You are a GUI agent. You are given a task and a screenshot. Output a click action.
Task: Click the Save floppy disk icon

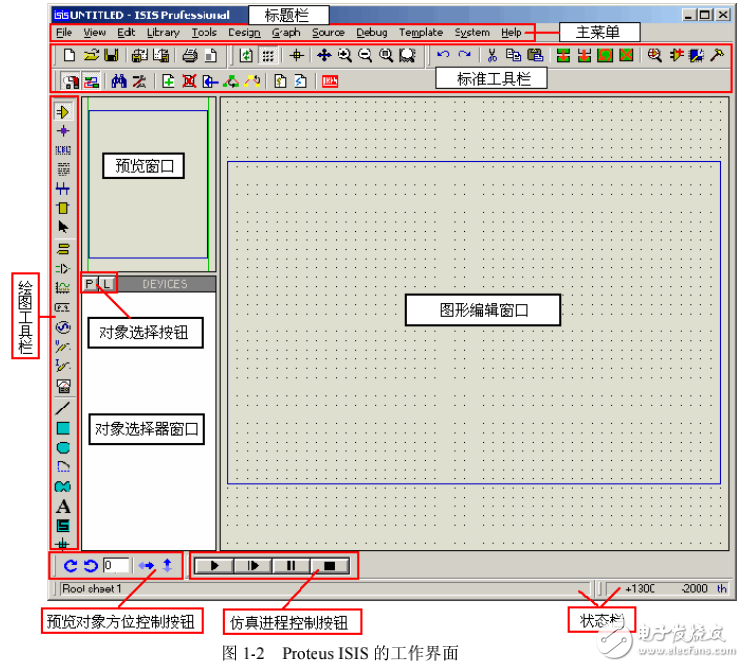pyautogui.click(x=111, y=55)
